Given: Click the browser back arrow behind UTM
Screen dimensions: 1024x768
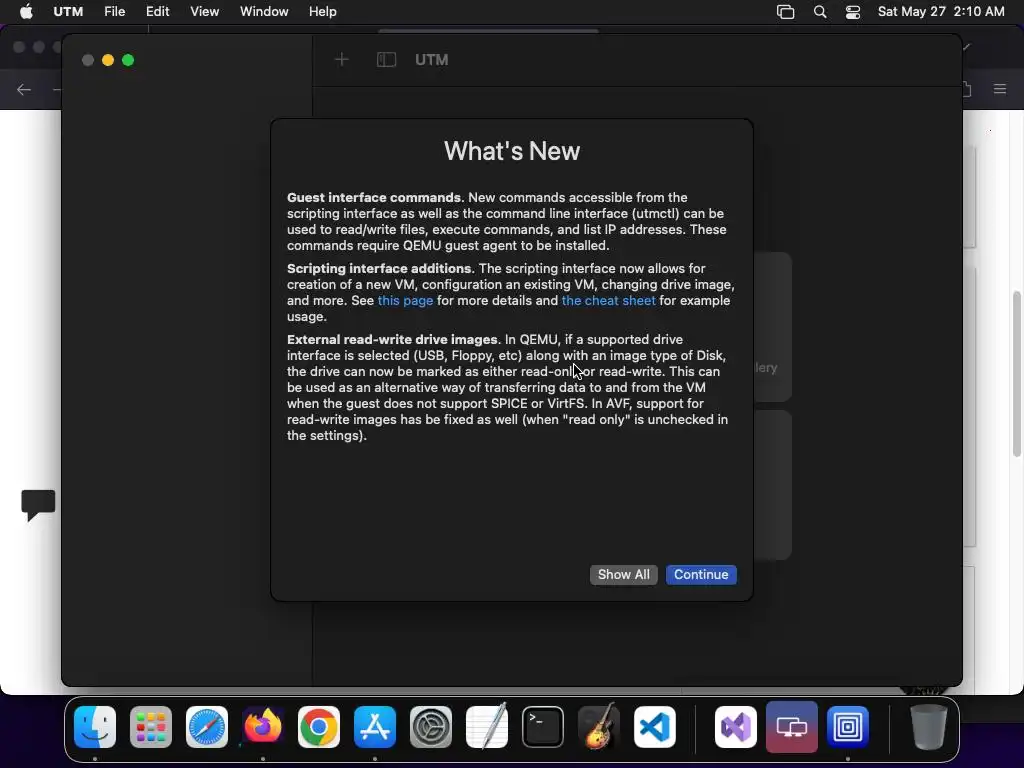Looking at the screenshot, I should coord(24,89).
